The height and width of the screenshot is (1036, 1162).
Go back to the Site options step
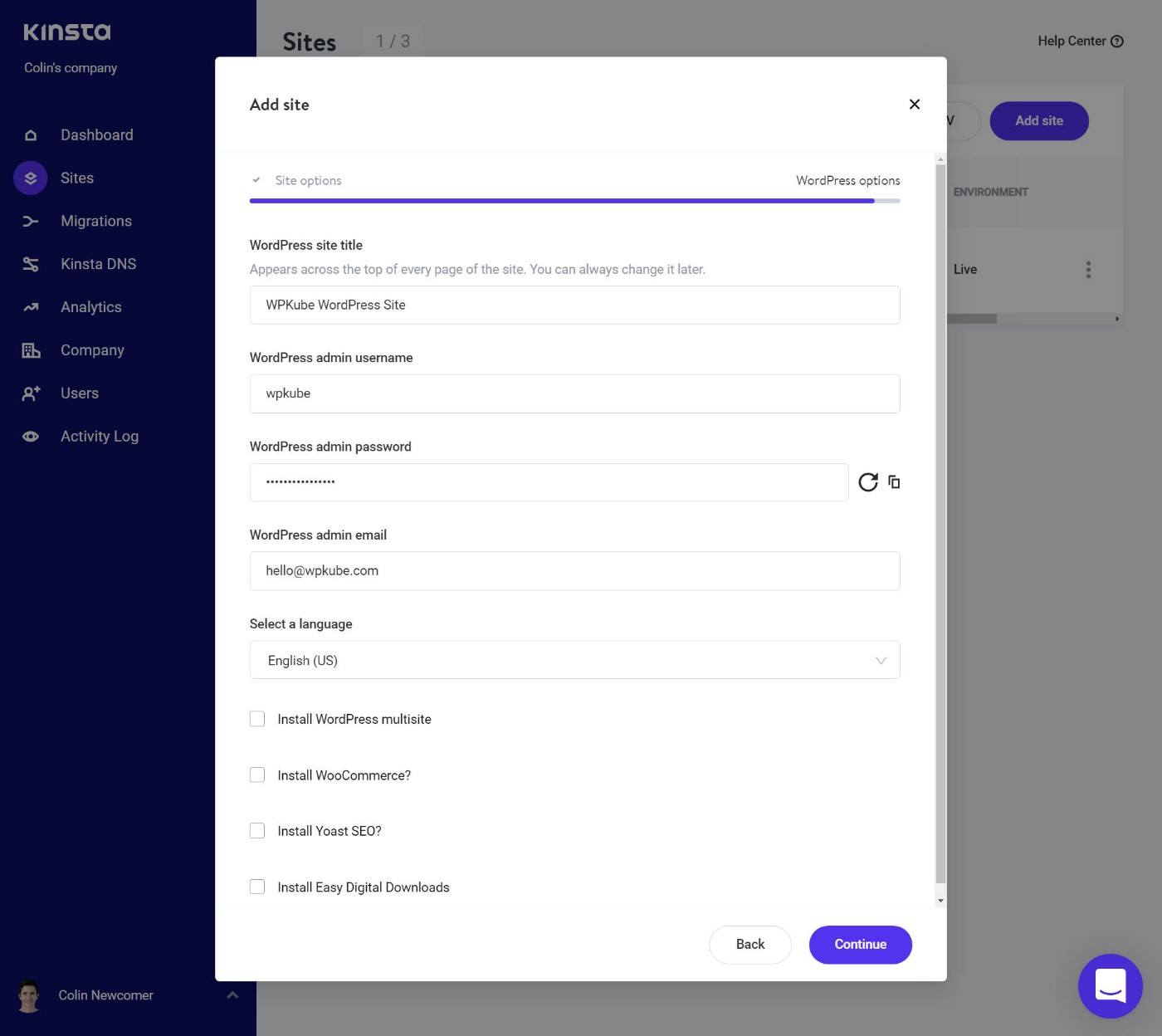coord(308,181)
